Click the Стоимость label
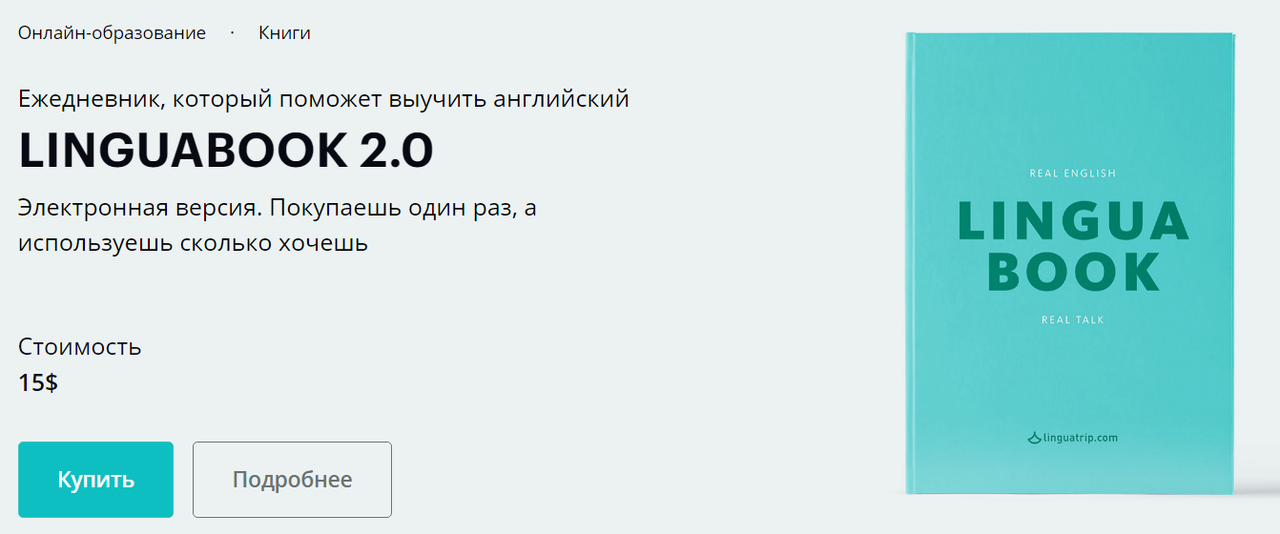Viewport: 1280px width, 534px height. click(x=80, y=347)
